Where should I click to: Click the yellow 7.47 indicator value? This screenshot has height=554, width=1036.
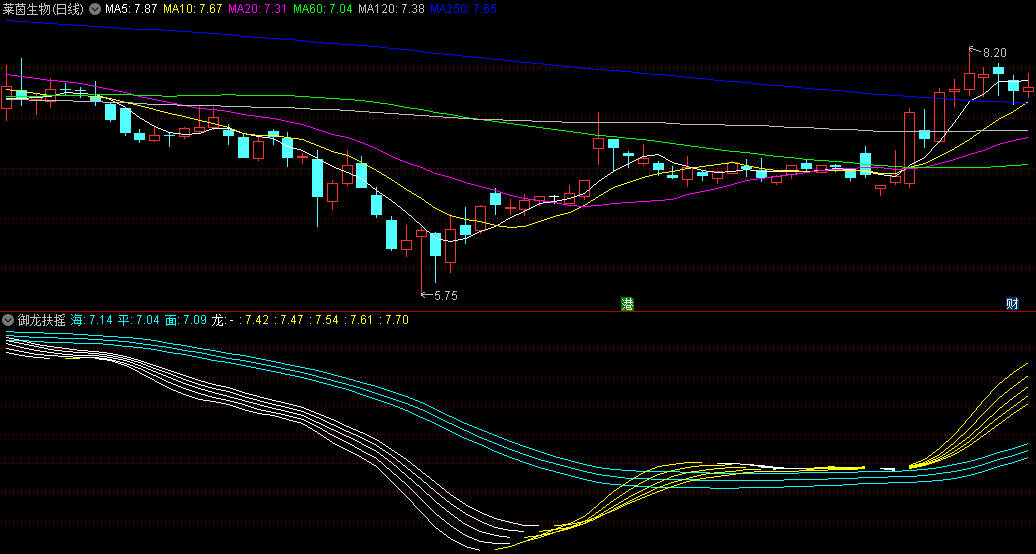[x=292, y=320]
